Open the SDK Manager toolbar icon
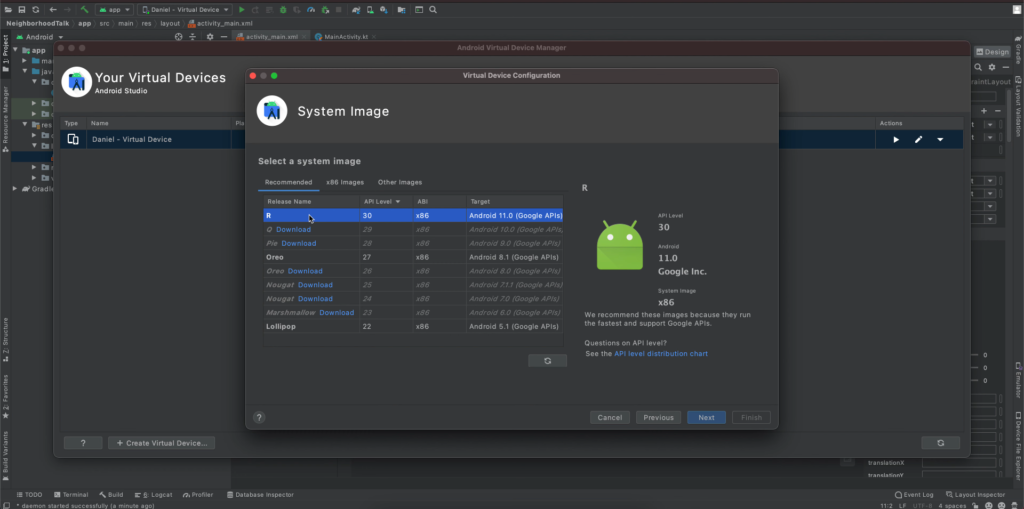The image size is (1024, 509). pyautogui.click(x=384, y=10)
